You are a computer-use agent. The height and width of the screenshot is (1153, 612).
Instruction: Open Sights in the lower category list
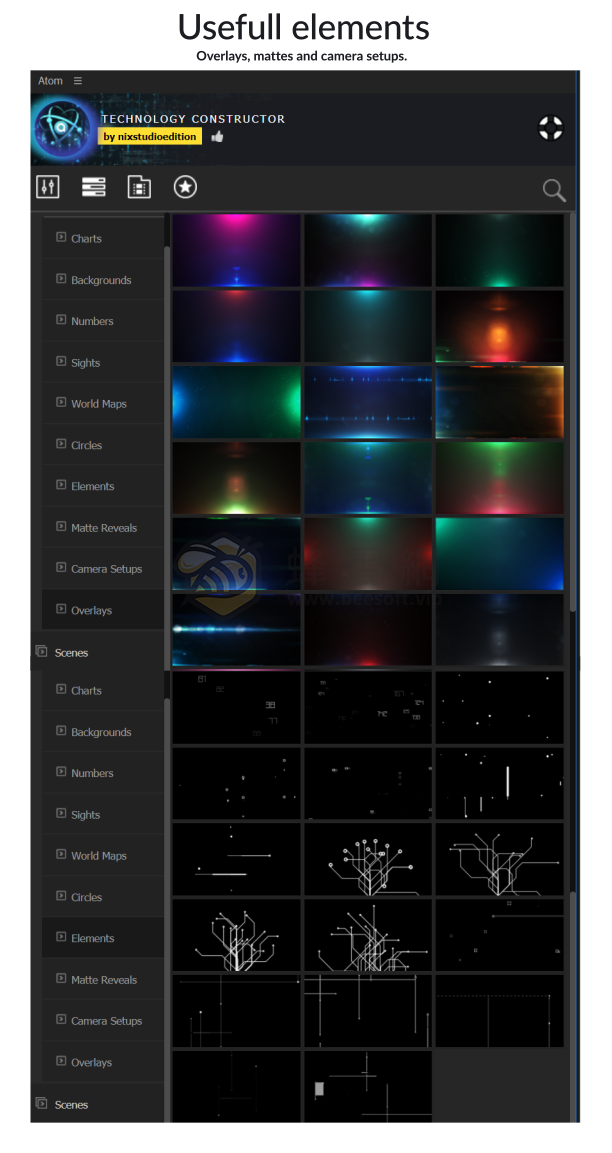(x=103, y=815)
